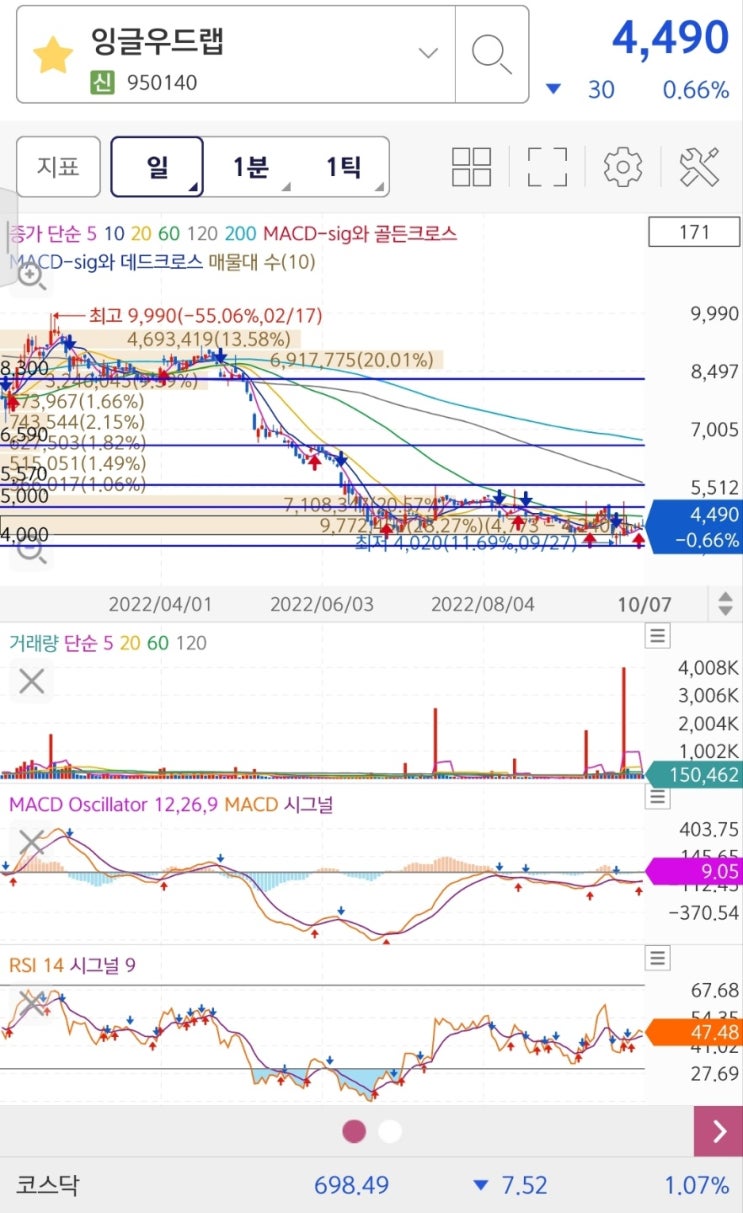
Task: Open the 지표 indicator button
Action: [58, 167]
